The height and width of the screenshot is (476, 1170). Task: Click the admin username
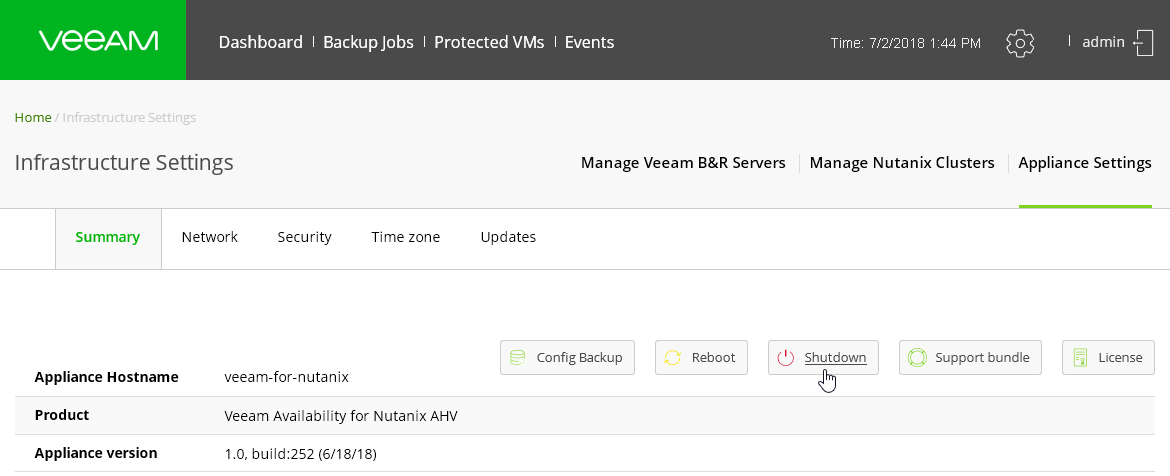coord(1103,41)
